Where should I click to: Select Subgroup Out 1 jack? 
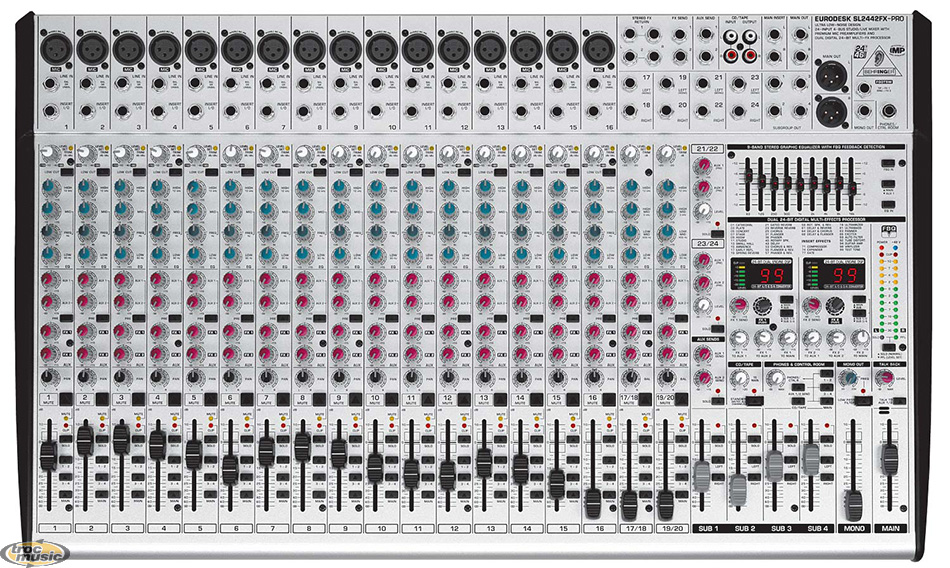click(774, 84)
